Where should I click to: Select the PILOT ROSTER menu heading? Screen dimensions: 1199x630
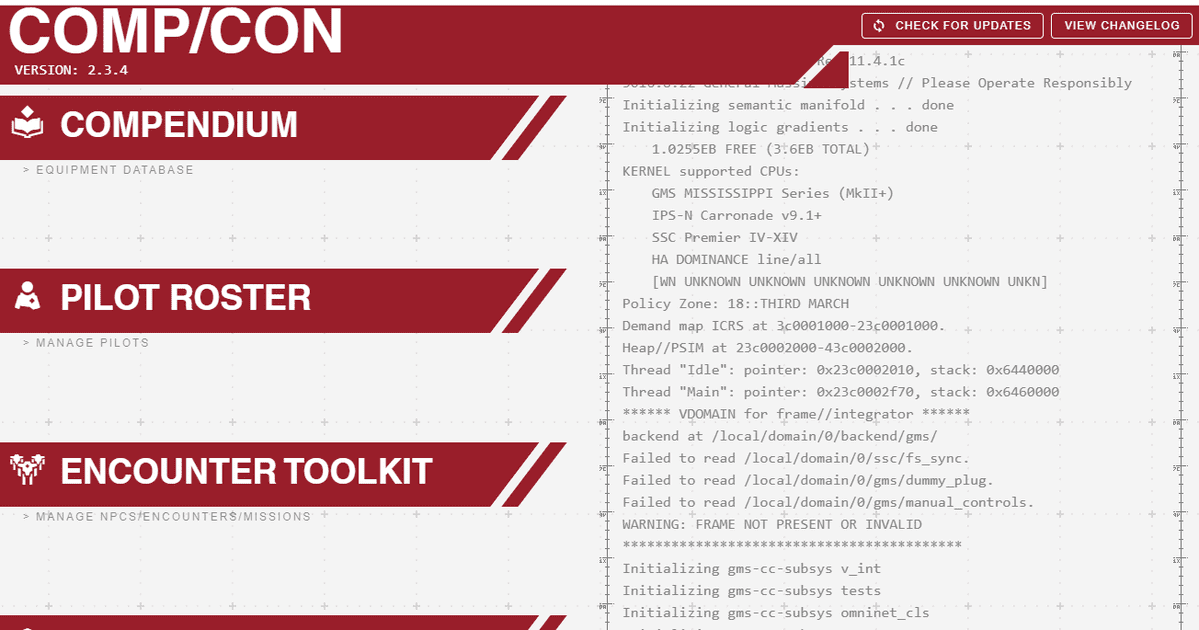pos(185,298)
